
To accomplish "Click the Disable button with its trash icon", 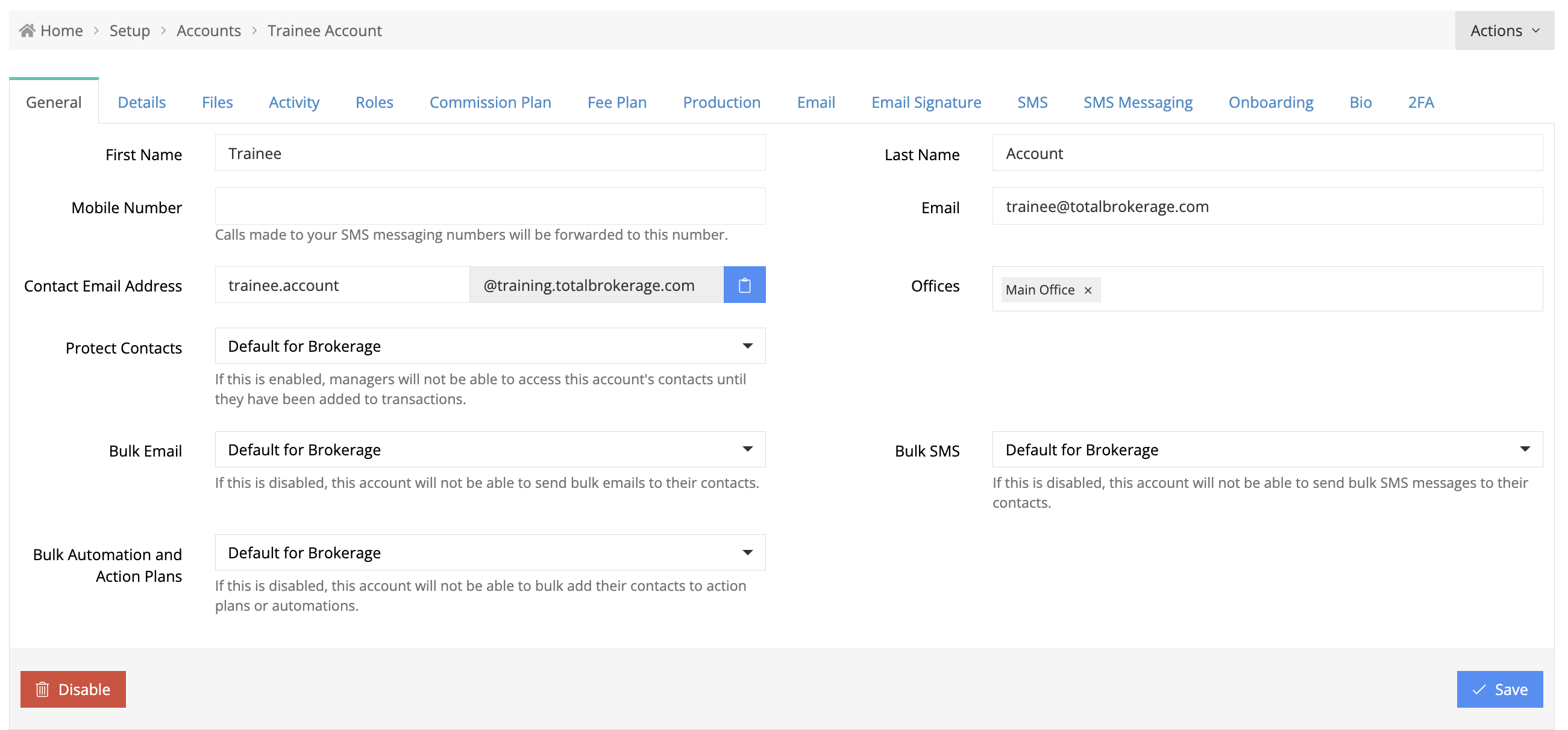I will [x=73, y=688].
